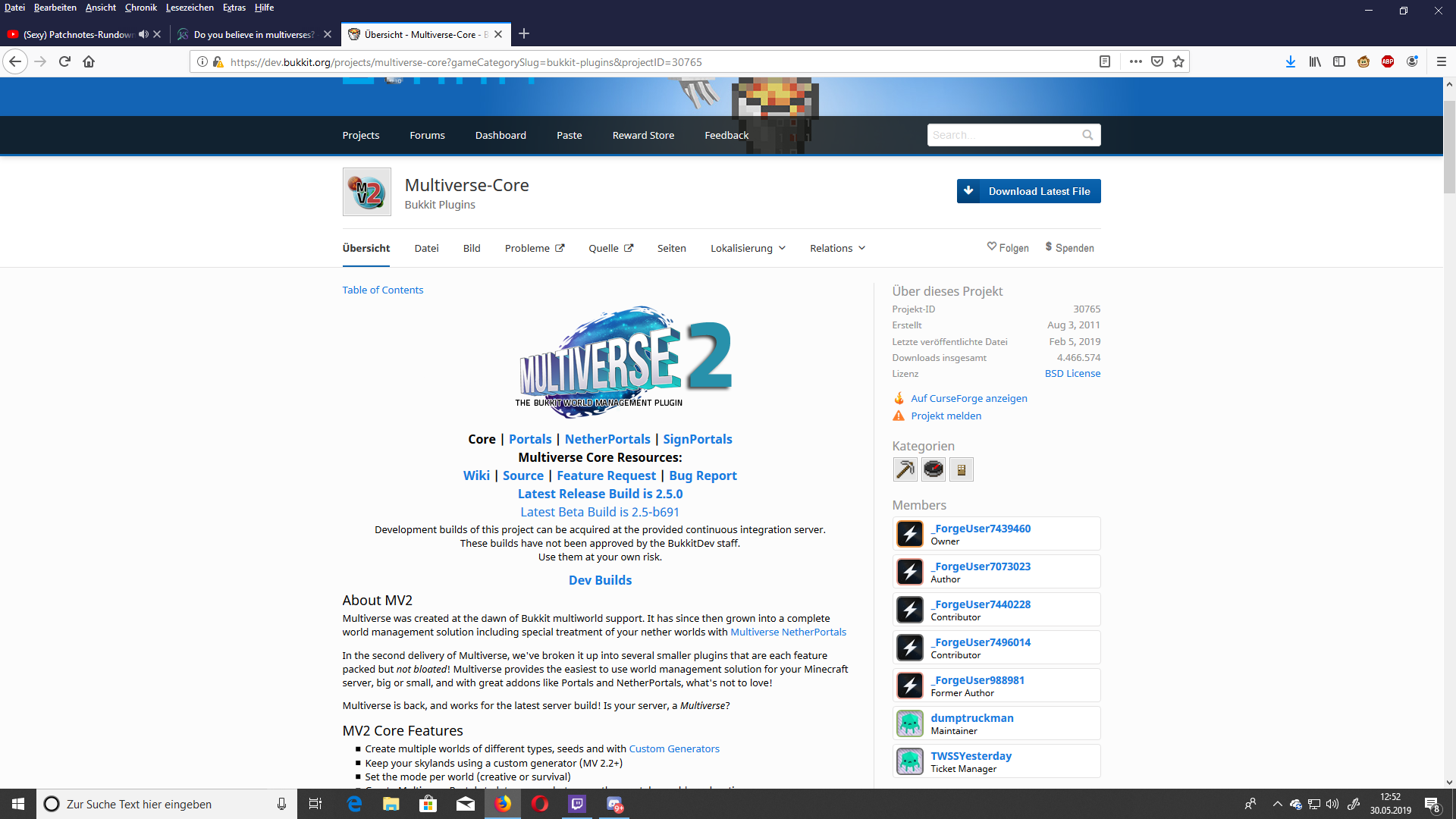Go to Projects in the site navigation
This screenshot has height=819, width=1456.
pyautogui.click(x=361, y=135)
